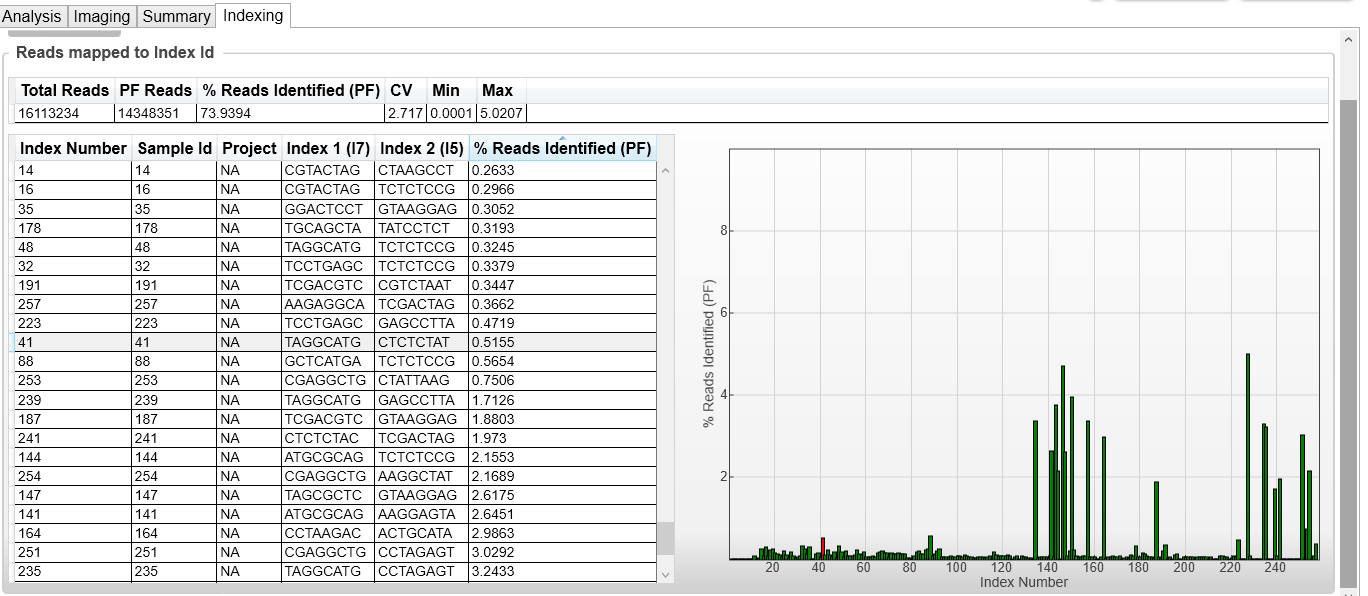Screen dimensions: 1368x596
Task: Sort table by % Reads Identified (PF) header
Action: click(562, 148)
